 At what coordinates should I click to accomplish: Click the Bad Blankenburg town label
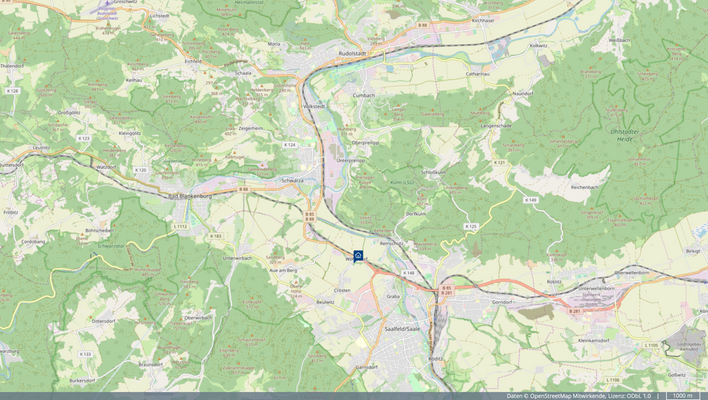190,196
